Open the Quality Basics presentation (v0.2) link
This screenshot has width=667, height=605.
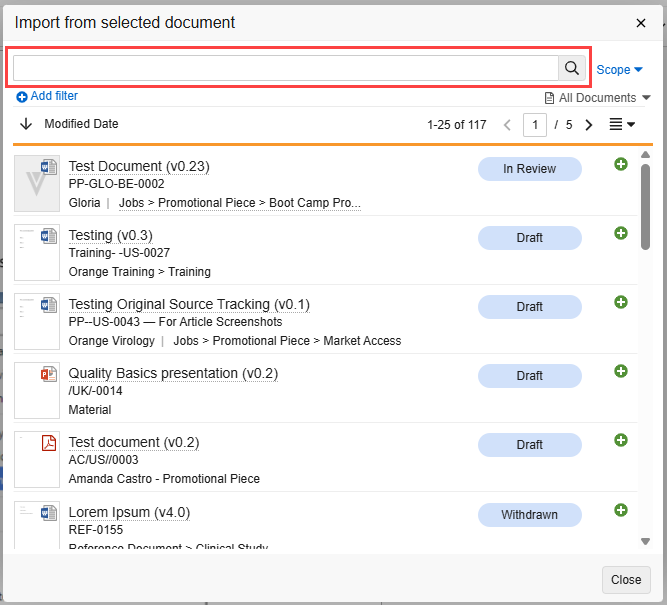point(173,373)
